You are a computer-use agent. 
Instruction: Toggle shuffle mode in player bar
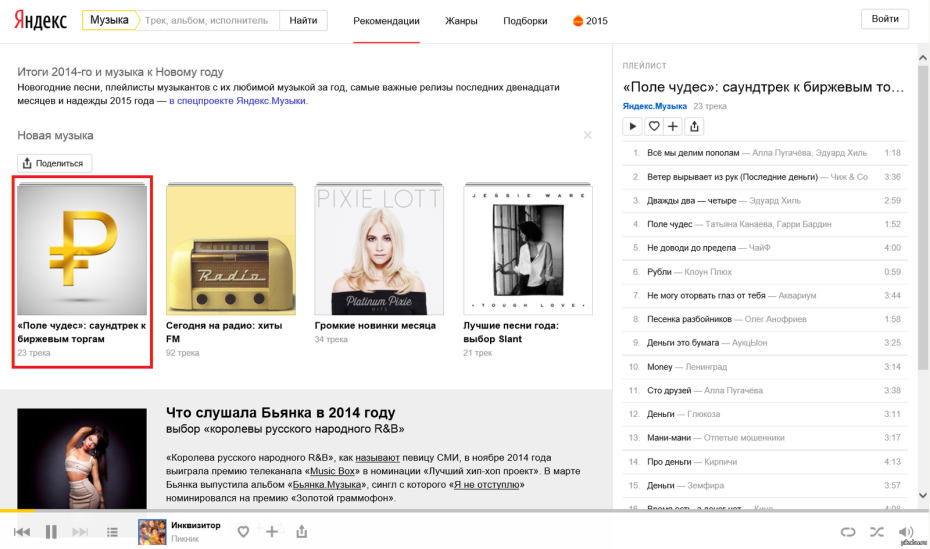coord(877,532)
